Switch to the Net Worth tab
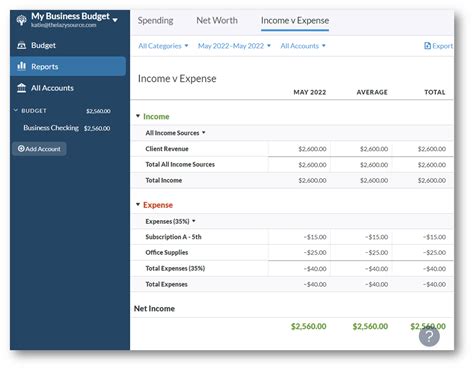 [x=217, y=20]
